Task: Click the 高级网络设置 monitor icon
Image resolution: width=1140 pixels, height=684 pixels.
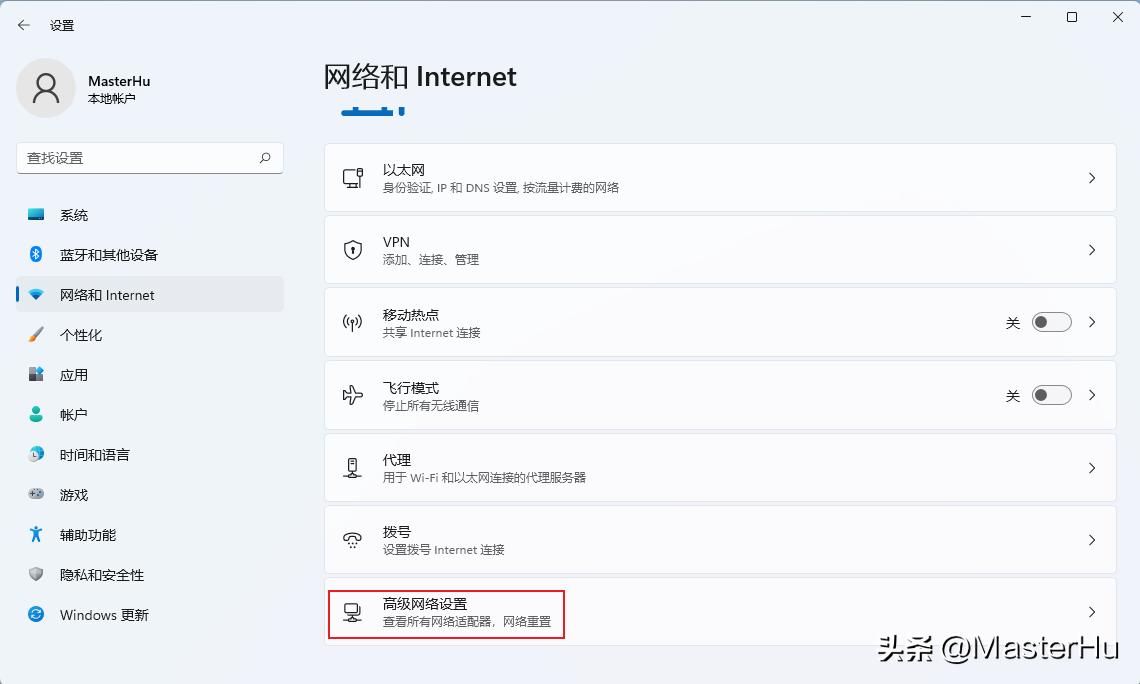Action: coord(353,613)
